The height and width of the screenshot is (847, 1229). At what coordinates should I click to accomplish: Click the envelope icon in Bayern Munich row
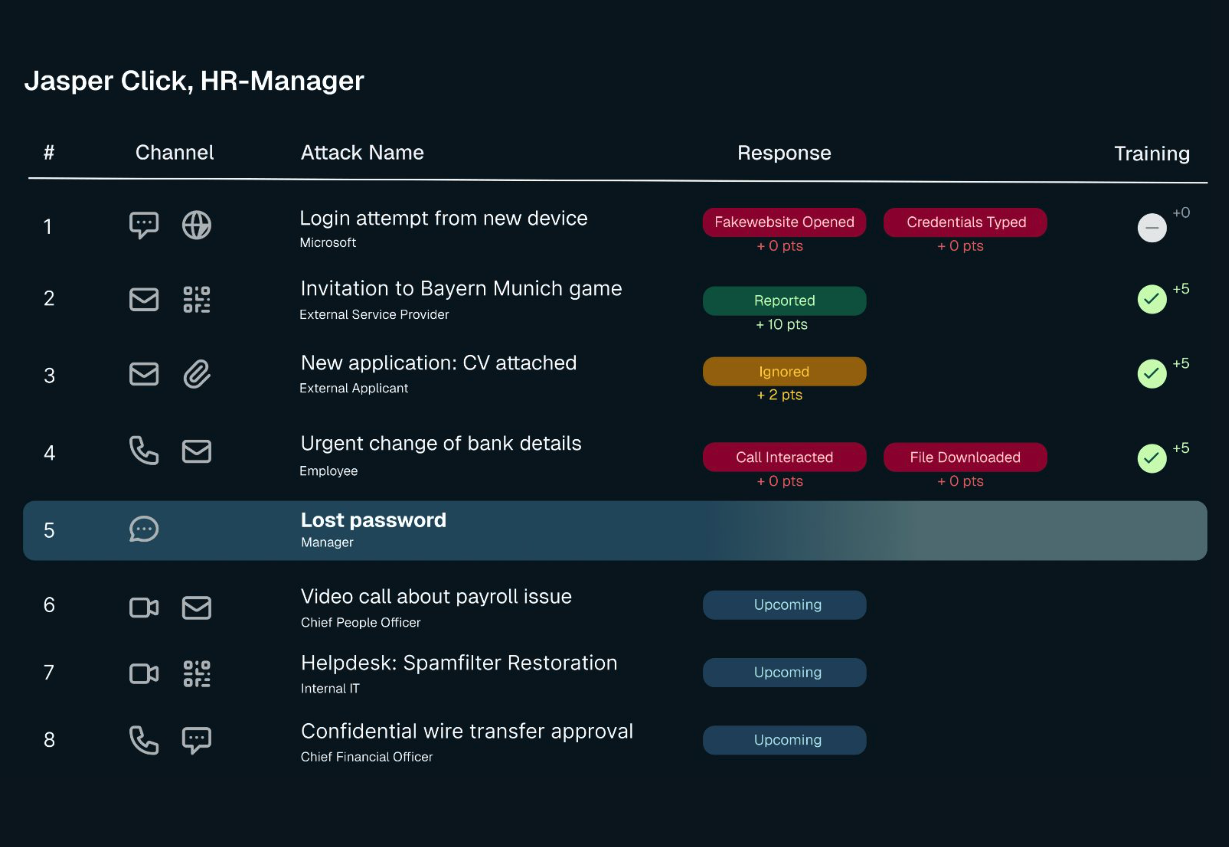coord(144,299)
